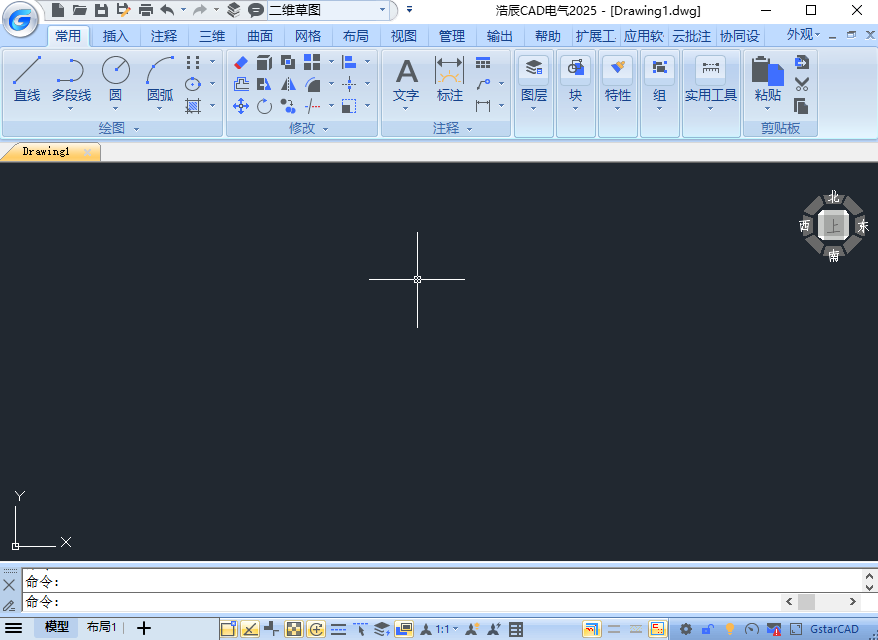
Task: Click the light bulb icon in status bar
Action: coord(730,629)
